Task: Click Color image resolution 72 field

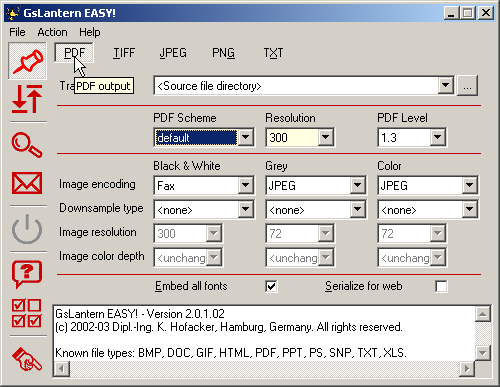Action: coord(412,233)
